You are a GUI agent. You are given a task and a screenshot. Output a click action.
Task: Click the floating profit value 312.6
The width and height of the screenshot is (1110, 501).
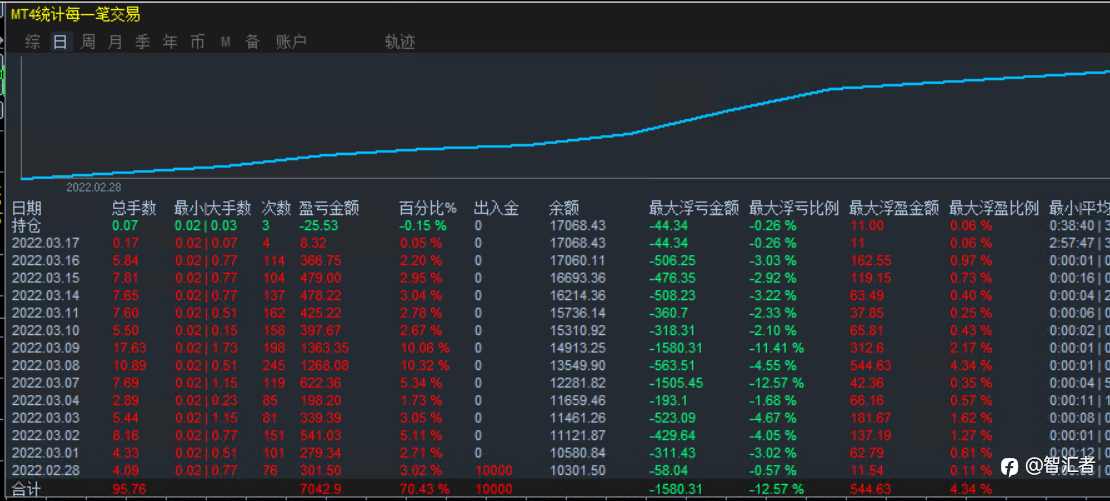point(867,347)
